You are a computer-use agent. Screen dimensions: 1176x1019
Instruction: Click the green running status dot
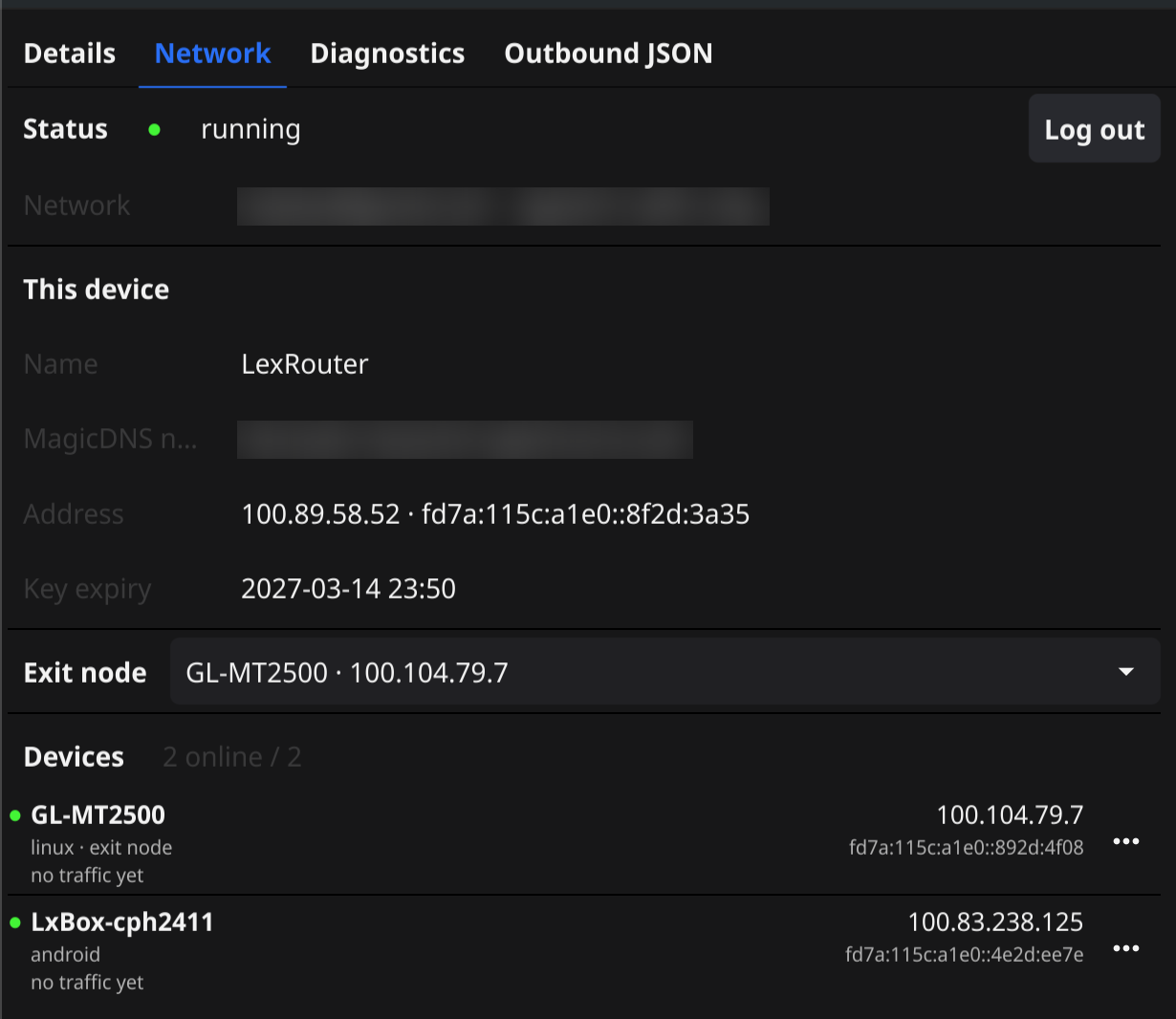(154, 130)
